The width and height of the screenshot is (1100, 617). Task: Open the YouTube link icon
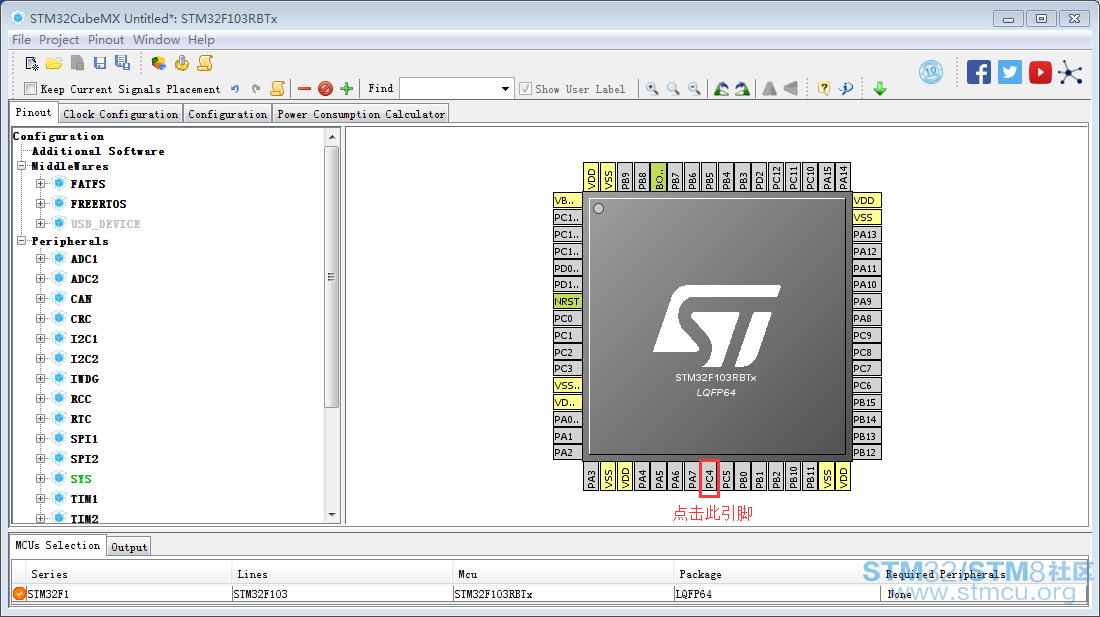(x=1040, y=72)
